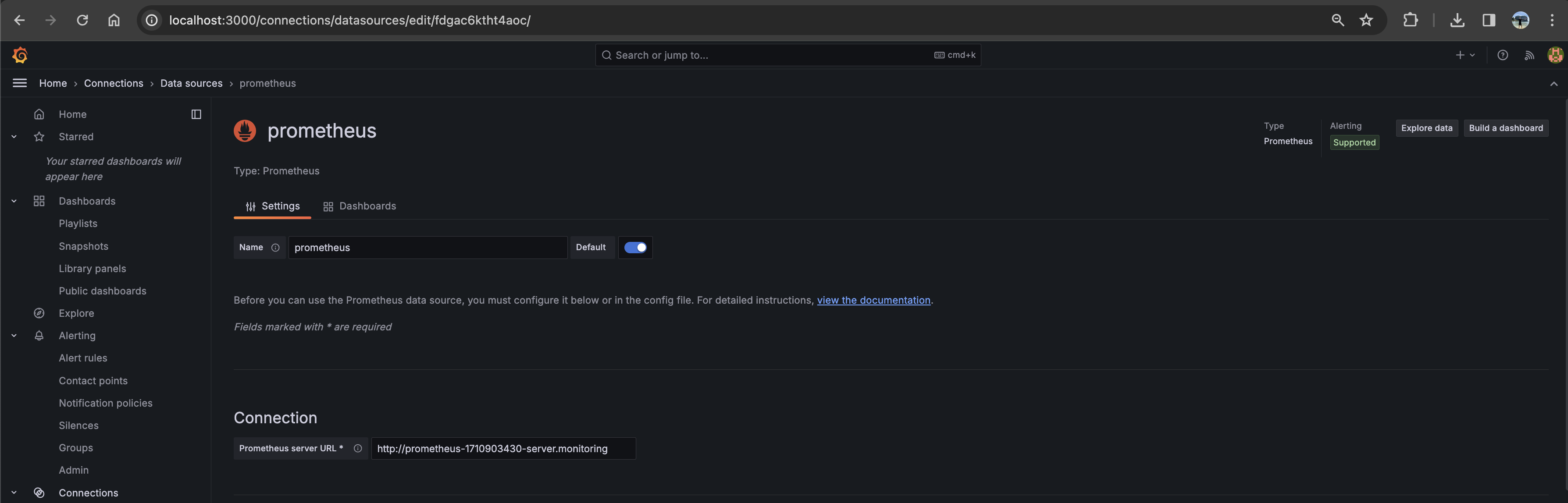Open the news feed RSS icon
This screenshot has width=1568, height=503.
1529,55
